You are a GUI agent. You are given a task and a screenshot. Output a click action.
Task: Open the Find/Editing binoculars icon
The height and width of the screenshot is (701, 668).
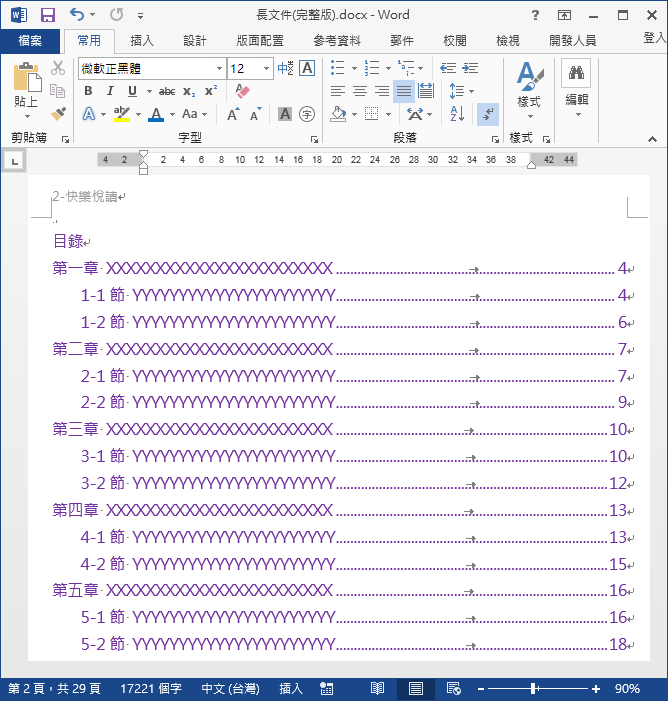[x=576, y=73]
